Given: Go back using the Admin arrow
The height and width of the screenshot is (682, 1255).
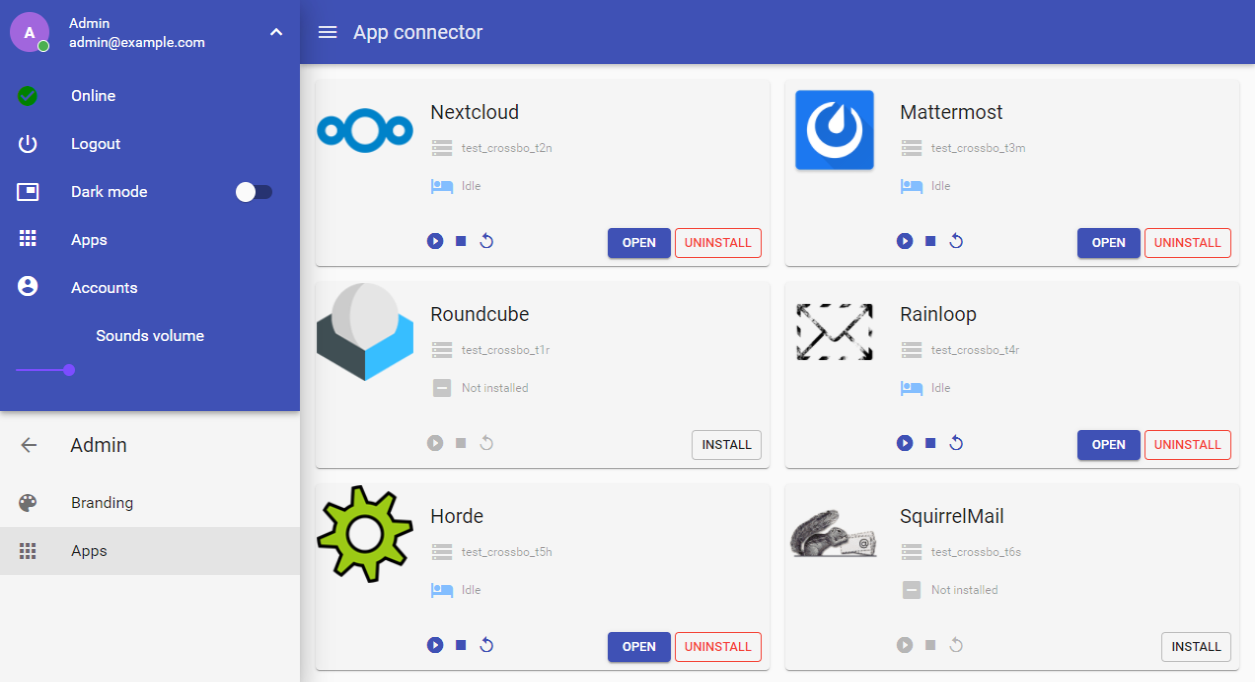Looking at the screenshot, I should click(29, 446).
